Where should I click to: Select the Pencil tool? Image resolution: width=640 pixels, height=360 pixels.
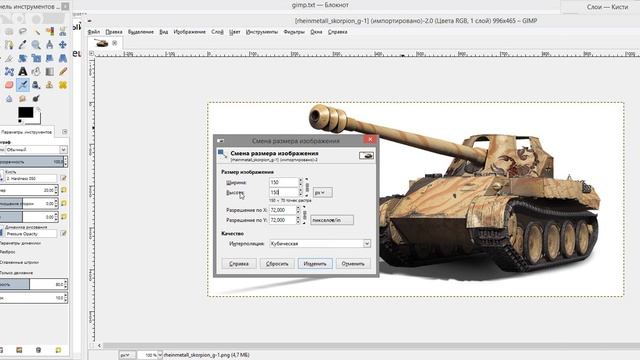(62, 71)
